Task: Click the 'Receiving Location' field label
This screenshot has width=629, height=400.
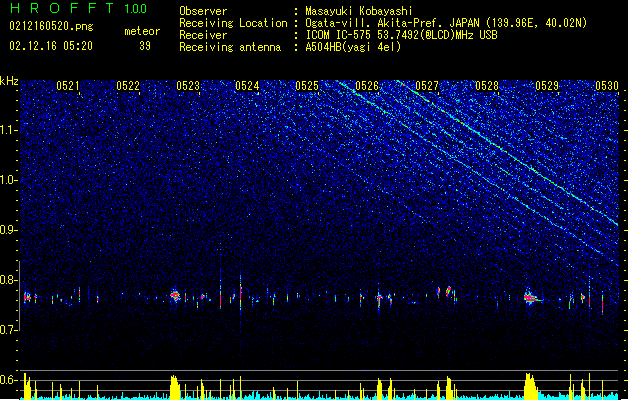Action: (233, 23)
